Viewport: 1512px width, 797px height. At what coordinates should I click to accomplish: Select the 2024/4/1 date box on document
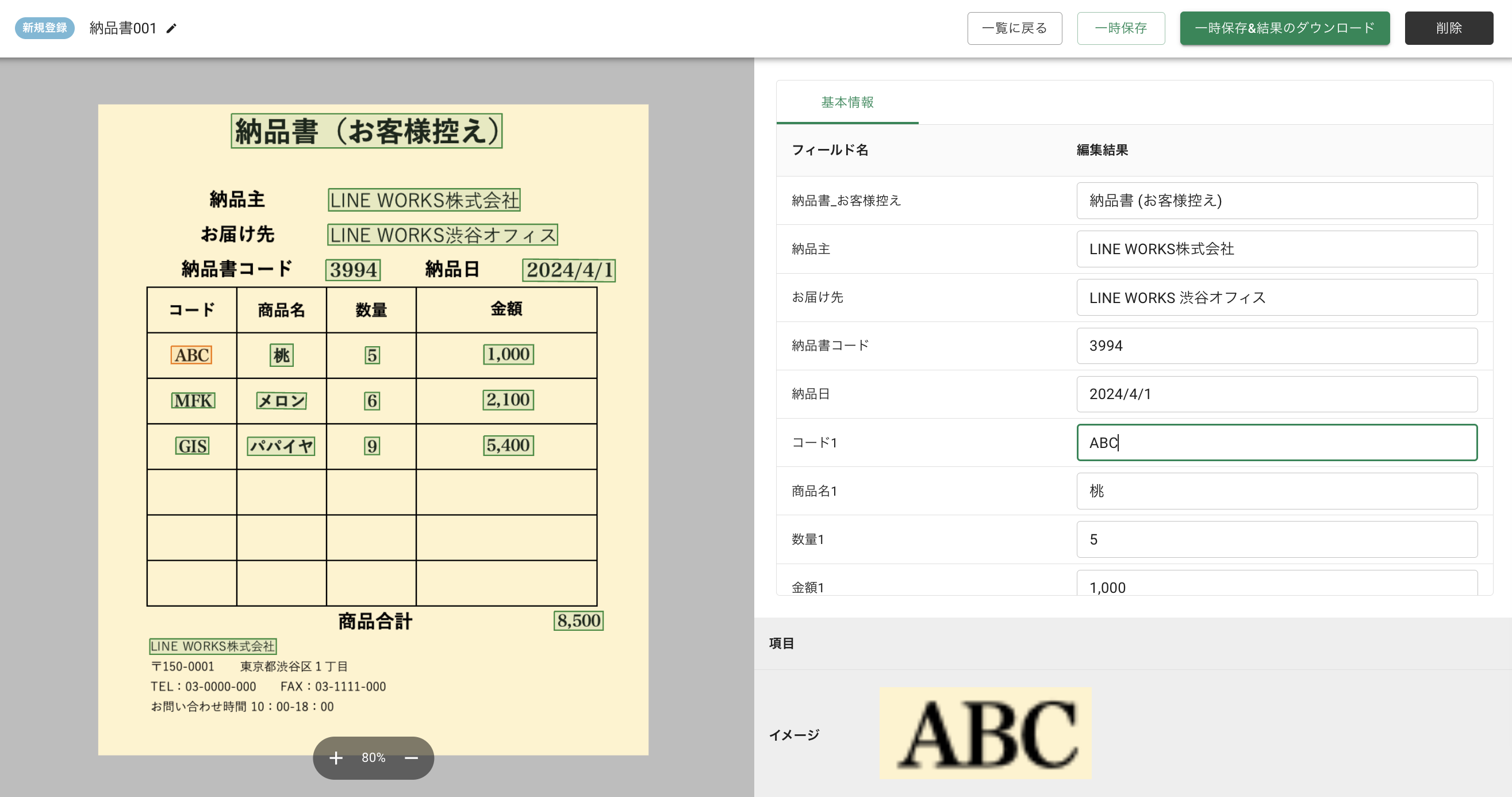[x=569, y=270]
